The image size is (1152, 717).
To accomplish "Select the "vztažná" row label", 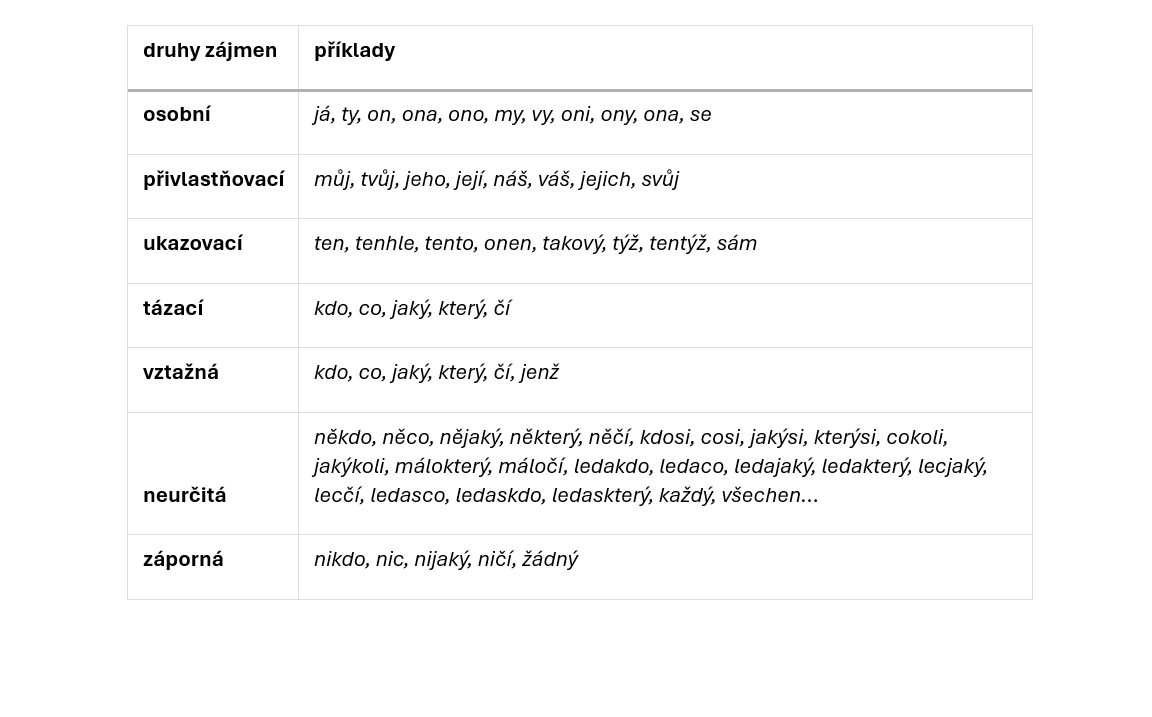I will 181,372.
